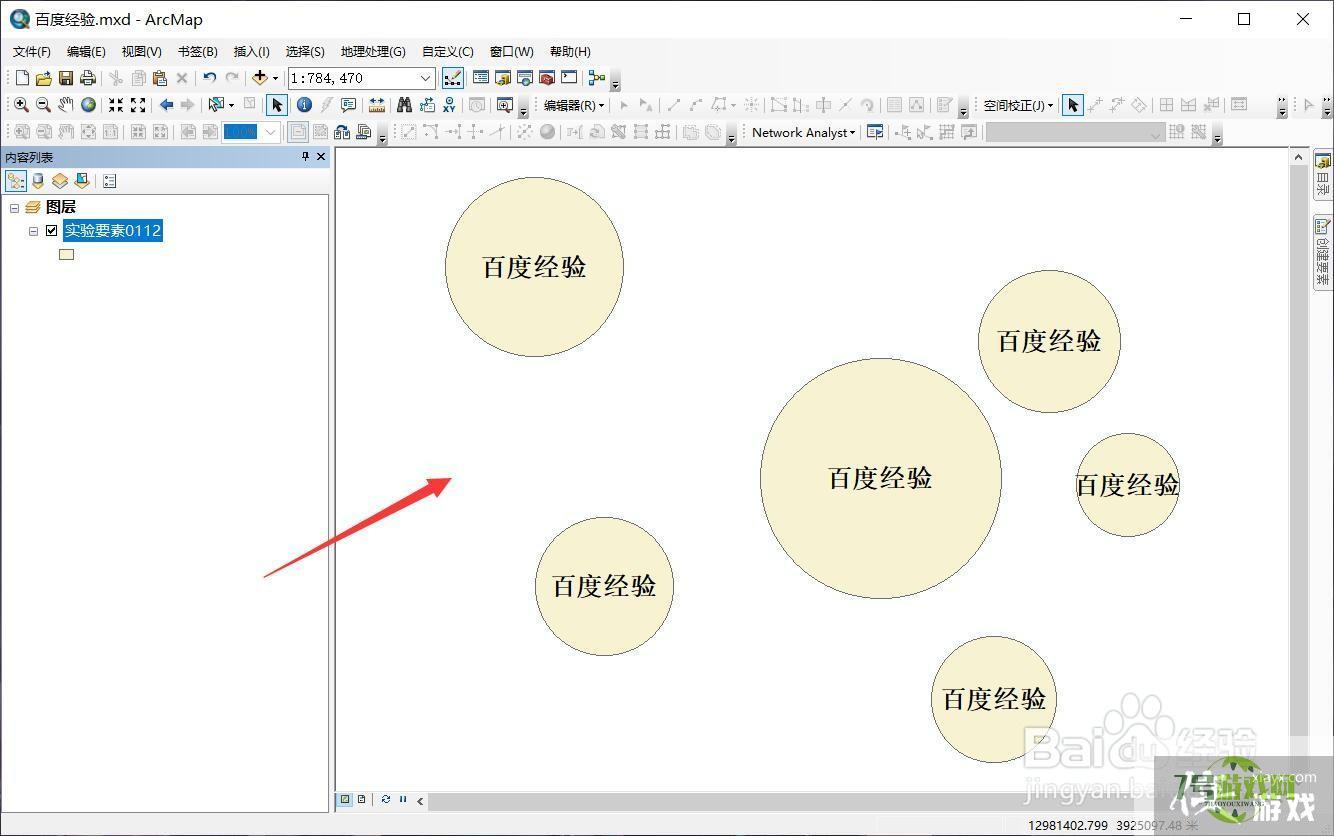The image size is (1334, 836).
Task: Open the layout zoom percent dropdown
Action: click(x=270, y=132)
